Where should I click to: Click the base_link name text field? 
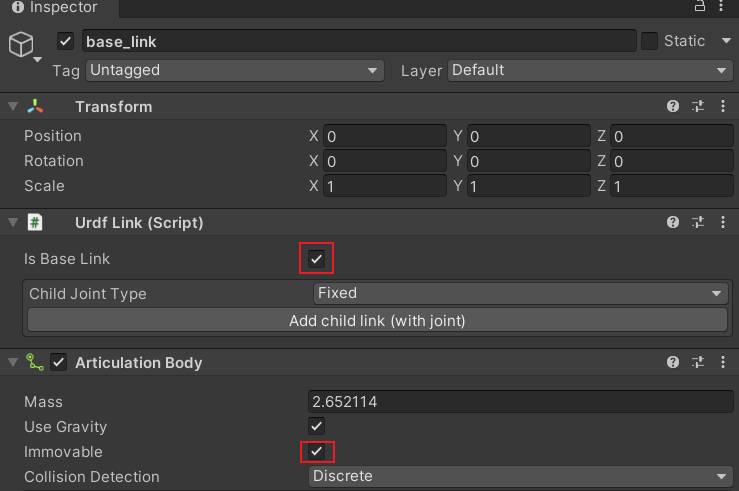point(358,41)
